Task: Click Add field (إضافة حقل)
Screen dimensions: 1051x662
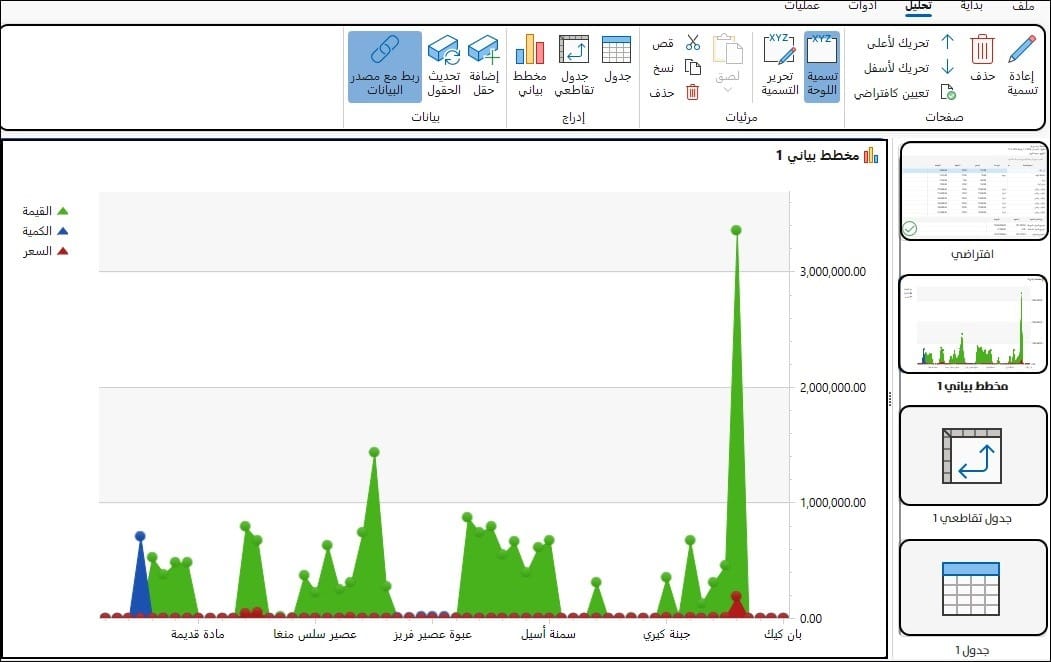Action: [x=483, y=66]
